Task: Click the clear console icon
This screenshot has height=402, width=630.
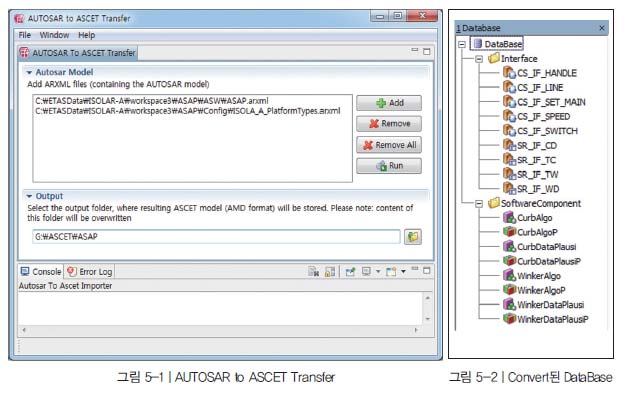Action: [x=313, y=272]
